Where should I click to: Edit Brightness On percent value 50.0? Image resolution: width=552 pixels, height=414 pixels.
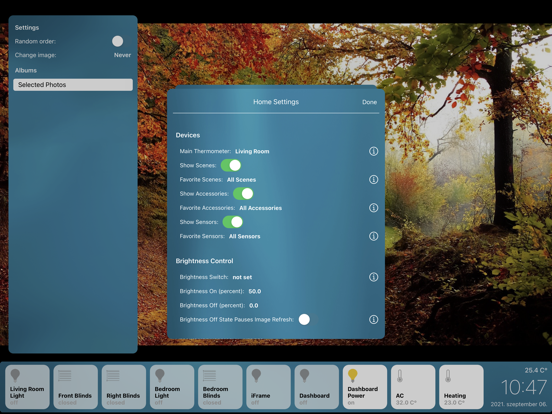point(255,291)
